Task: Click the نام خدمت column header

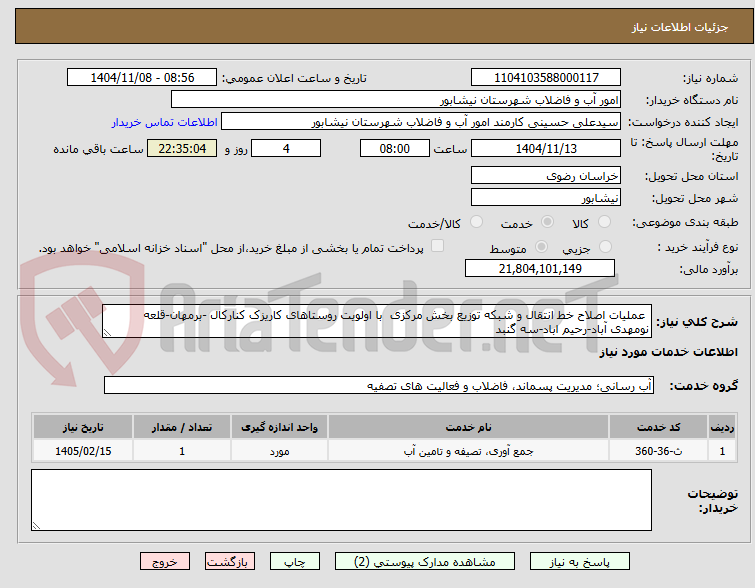Action: 469,427
